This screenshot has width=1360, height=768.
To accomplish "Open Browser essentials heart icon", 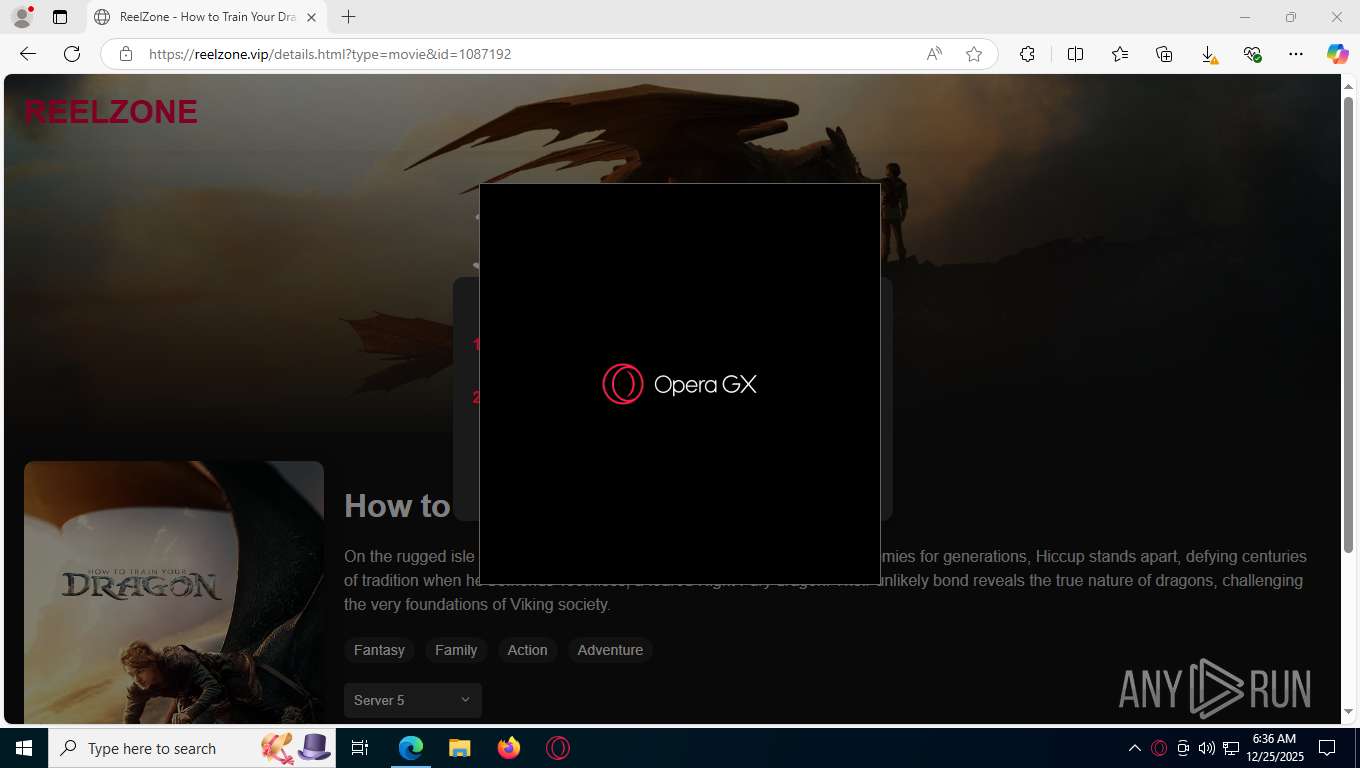I will click(1252, 54).
